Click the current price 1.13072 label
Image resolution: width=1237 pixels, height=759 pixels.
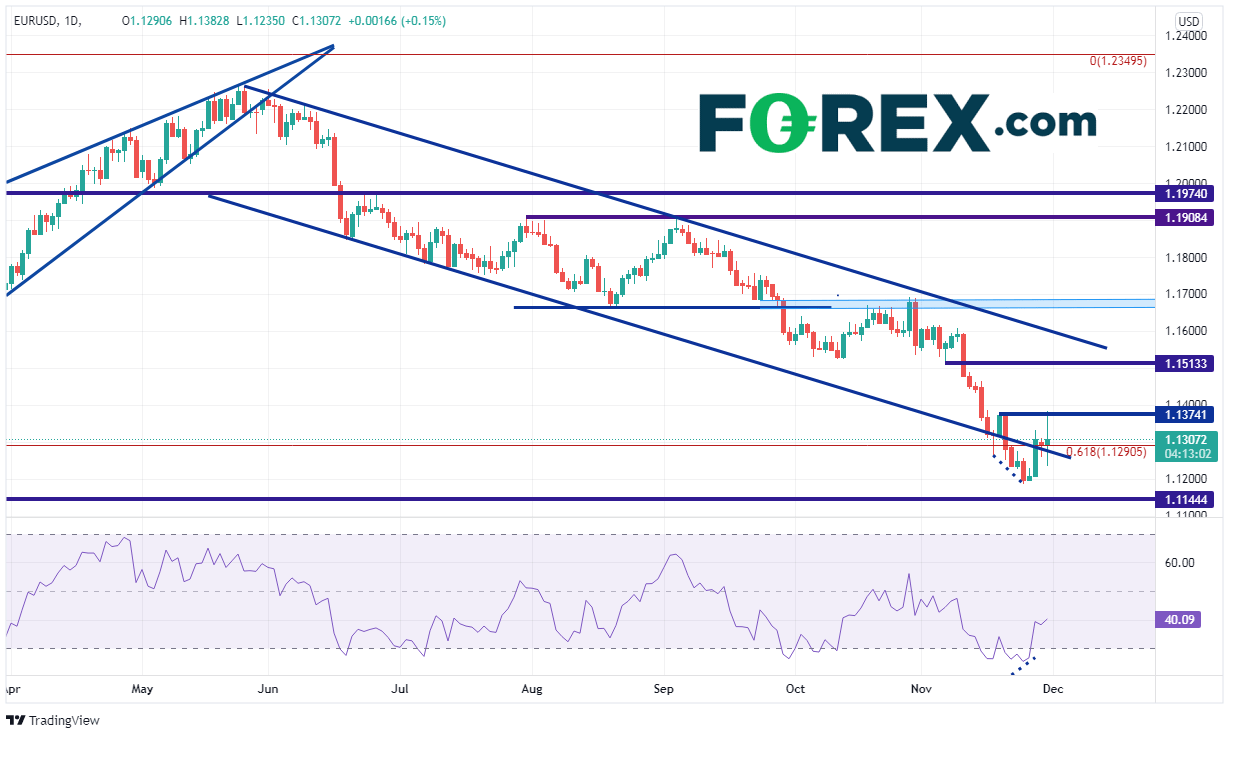click(x=1182, y=439)
